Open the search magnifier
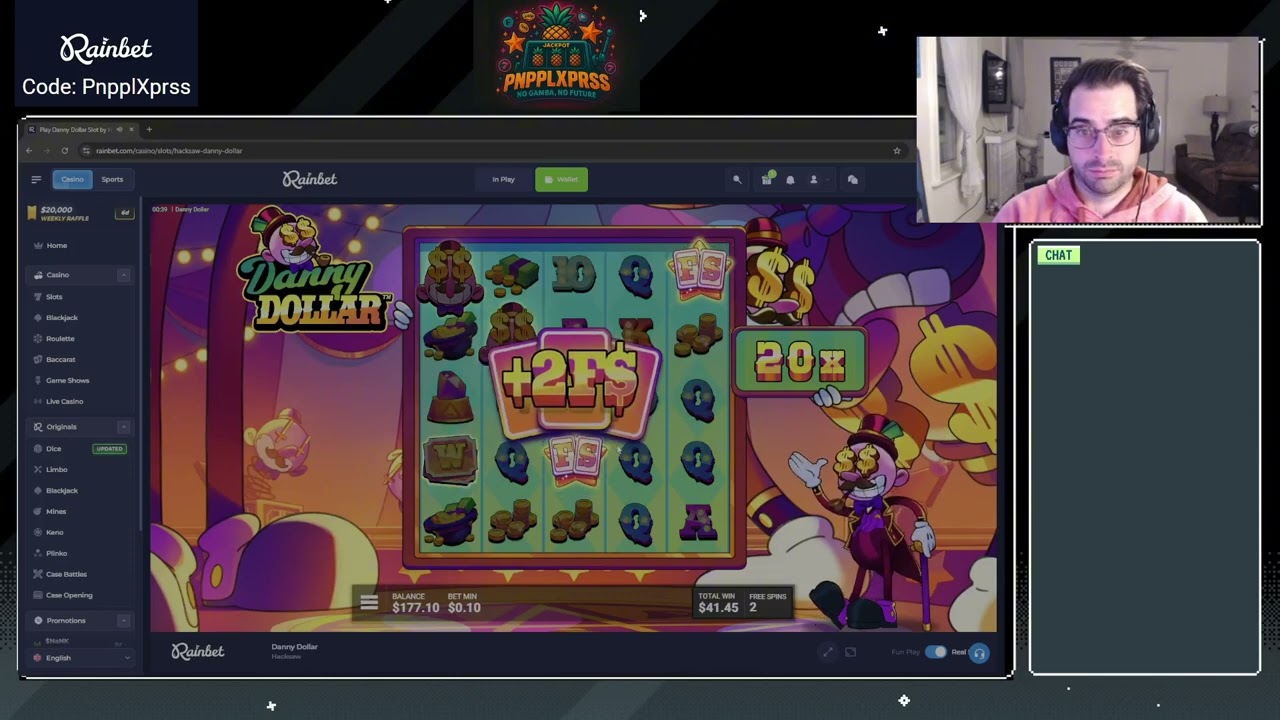The height and width of the screenshot is (720, 1280). 737,180
